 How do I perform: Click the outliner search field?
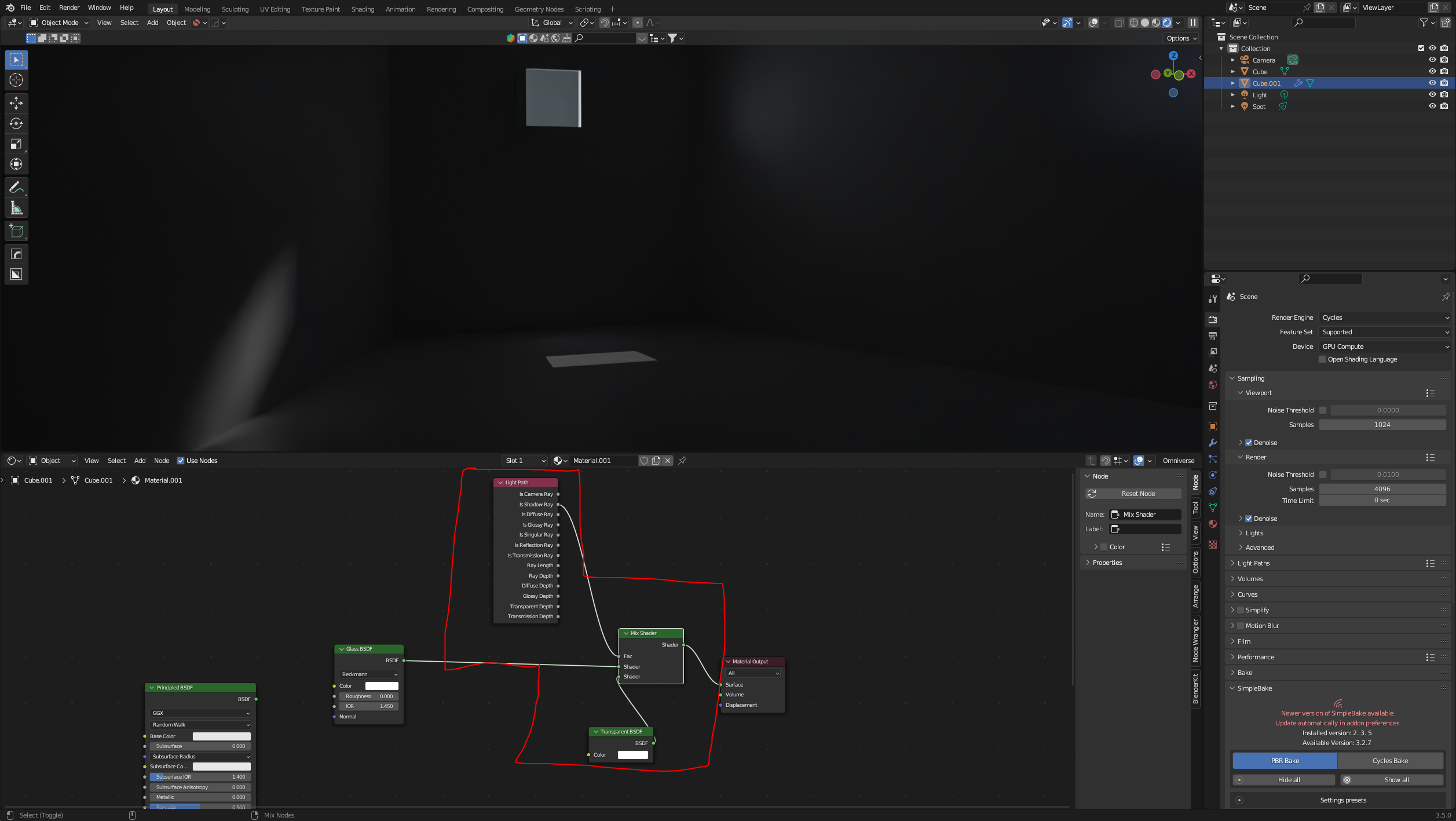1324,23
